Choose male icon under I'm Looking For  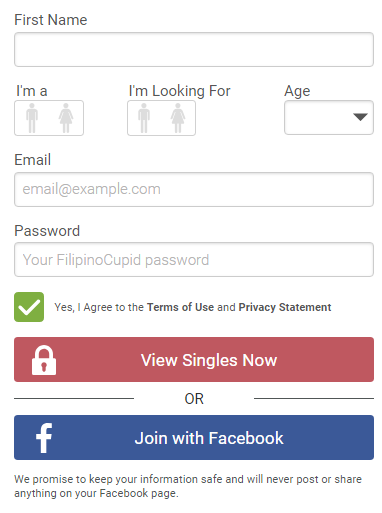[x=144, y=118]
